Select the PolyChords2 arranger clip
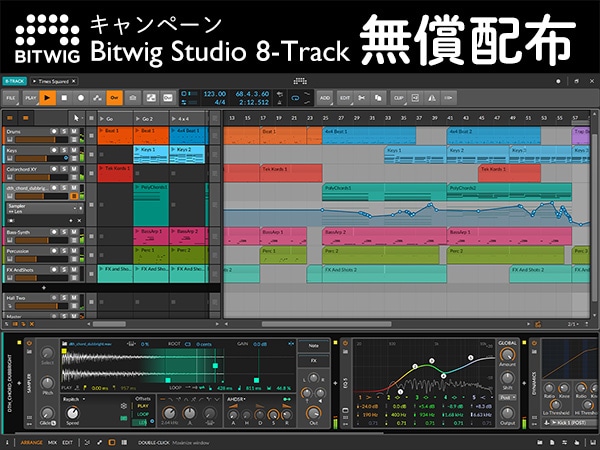Image resolution: width=600 pixels, height=450 pixels. point(509,192)
